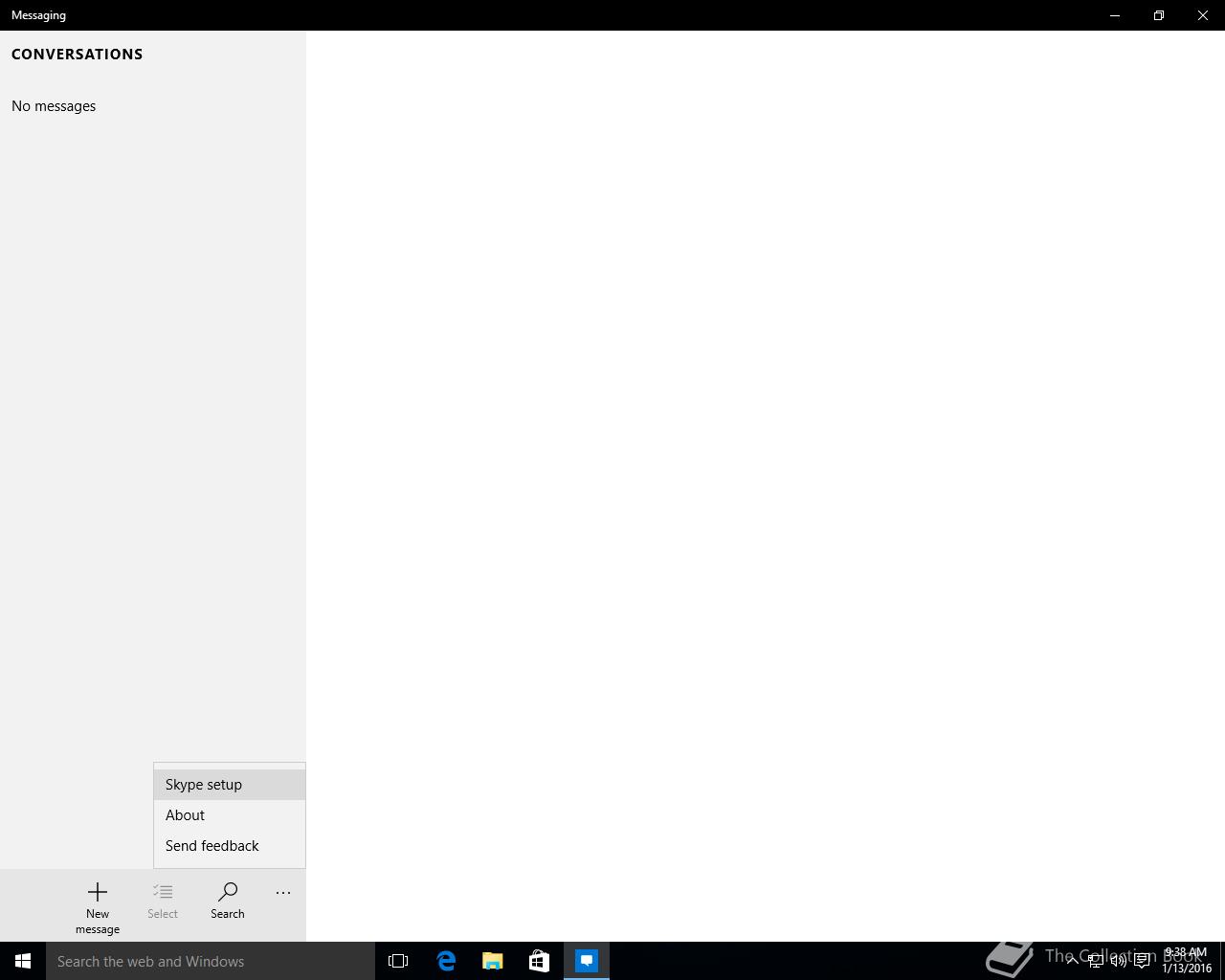Close the Messaging window
The height and width of the screenshot is (980, 1225).
point(1203,15)
